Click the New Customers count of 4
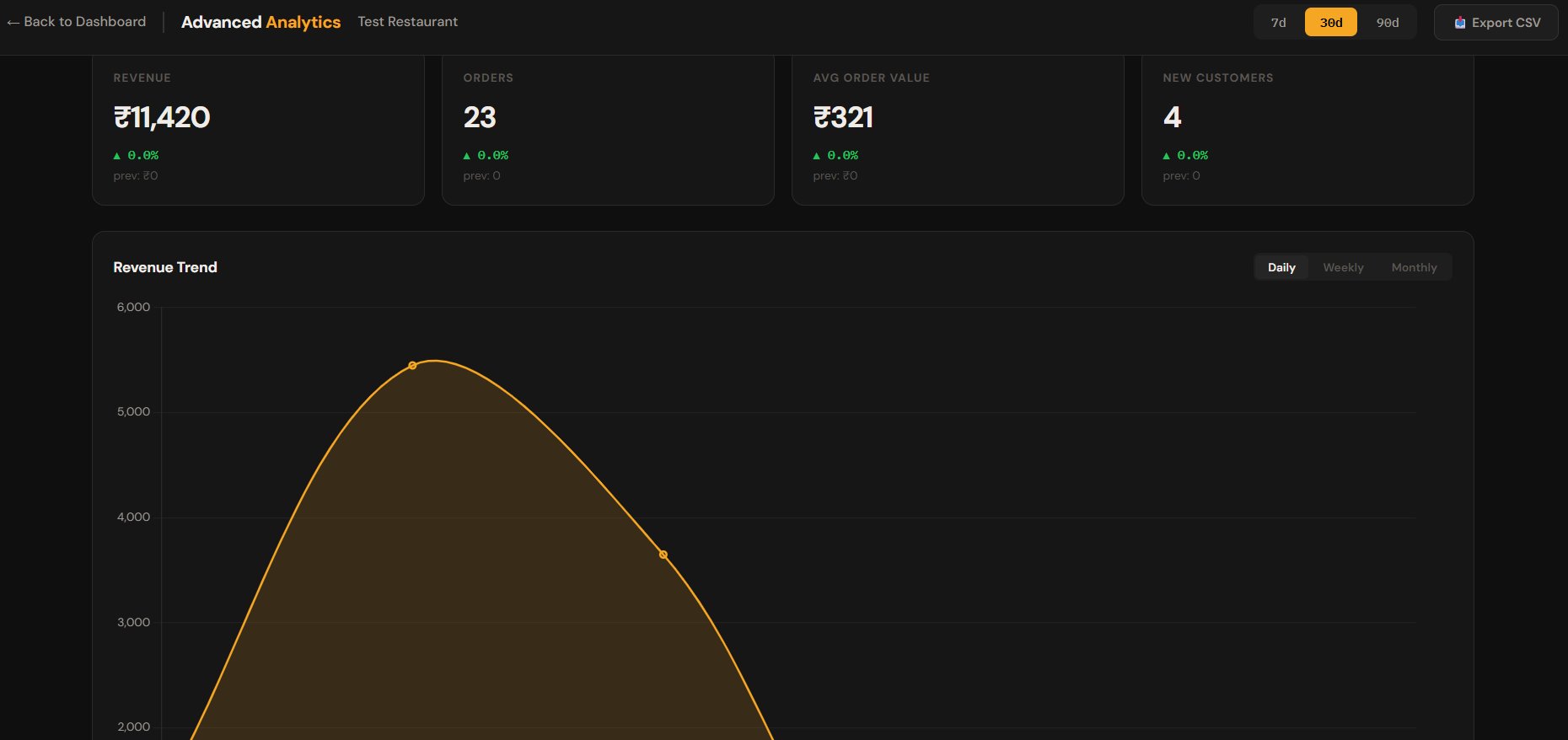The image size is (1568, 740). click(1172, 117)
